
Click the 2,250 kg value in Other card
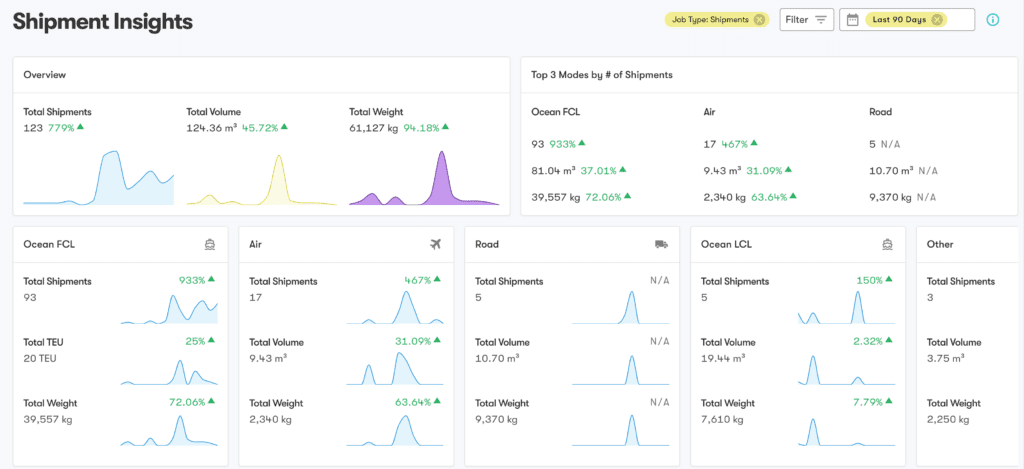click(948, 419)
